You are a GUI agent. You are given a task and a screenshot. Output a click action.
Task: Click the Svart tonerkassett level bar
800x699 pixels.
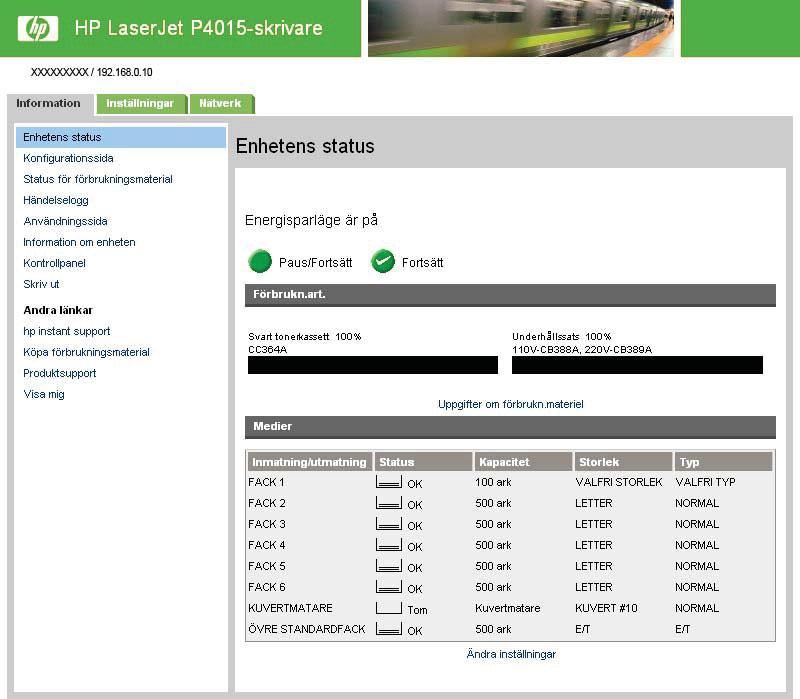pyautogui.click(x=373, y=365)
